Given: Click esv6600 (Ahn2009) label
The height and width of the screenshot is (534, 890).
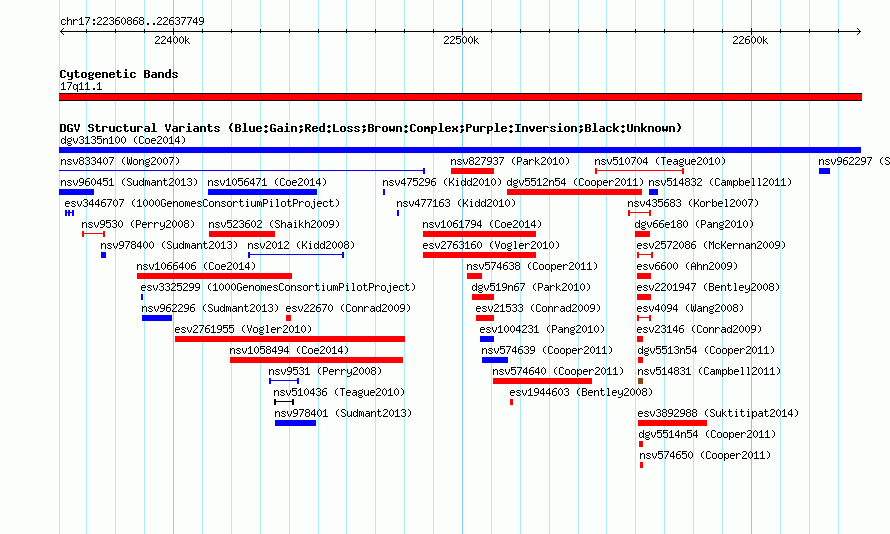Looking at the screenshot, I should (x=687, y=266).
